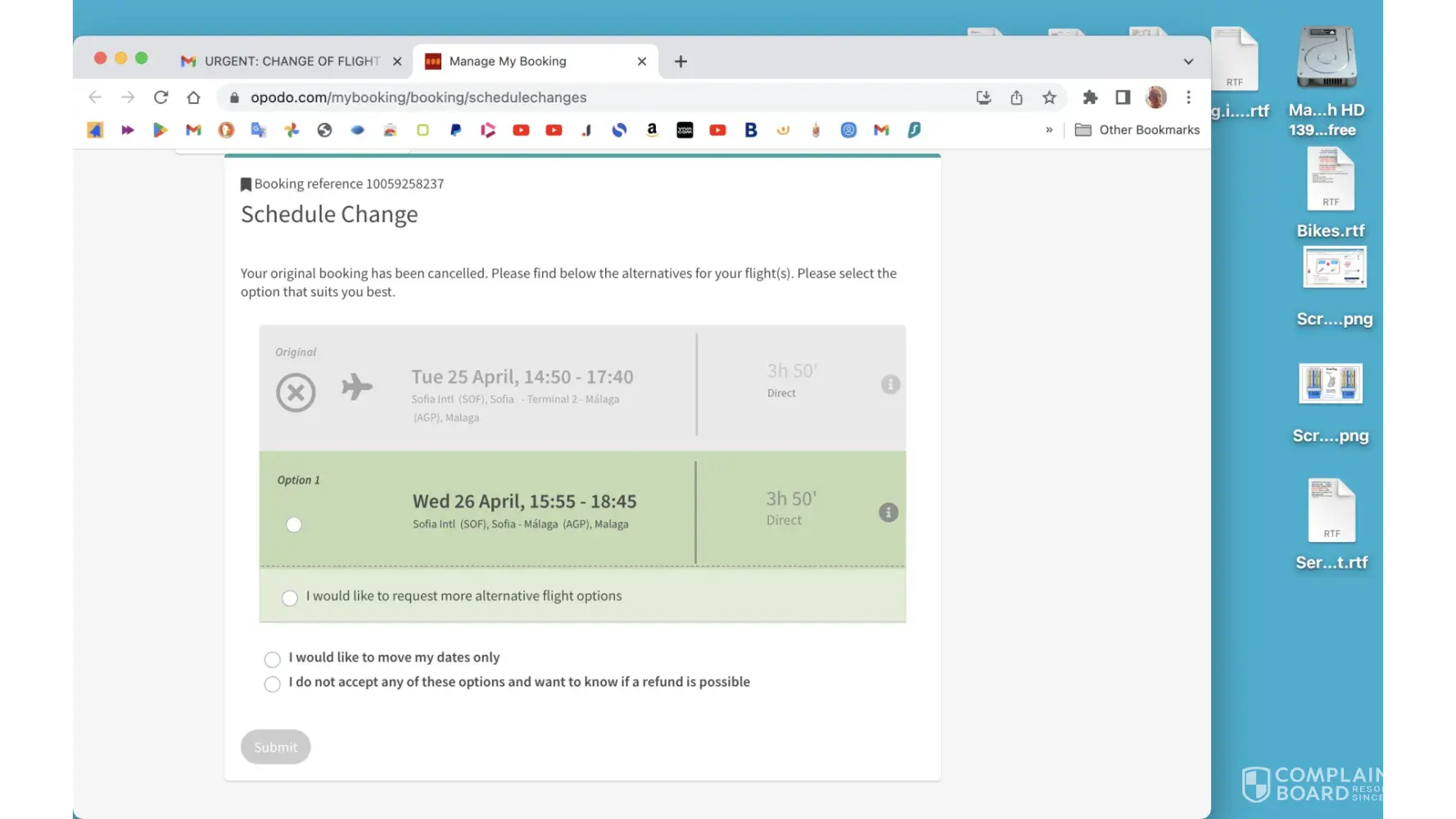This screenshot has width=1456, height=819.
Task: Open the globe bookmark icon
Action: [x=324, y=129]
